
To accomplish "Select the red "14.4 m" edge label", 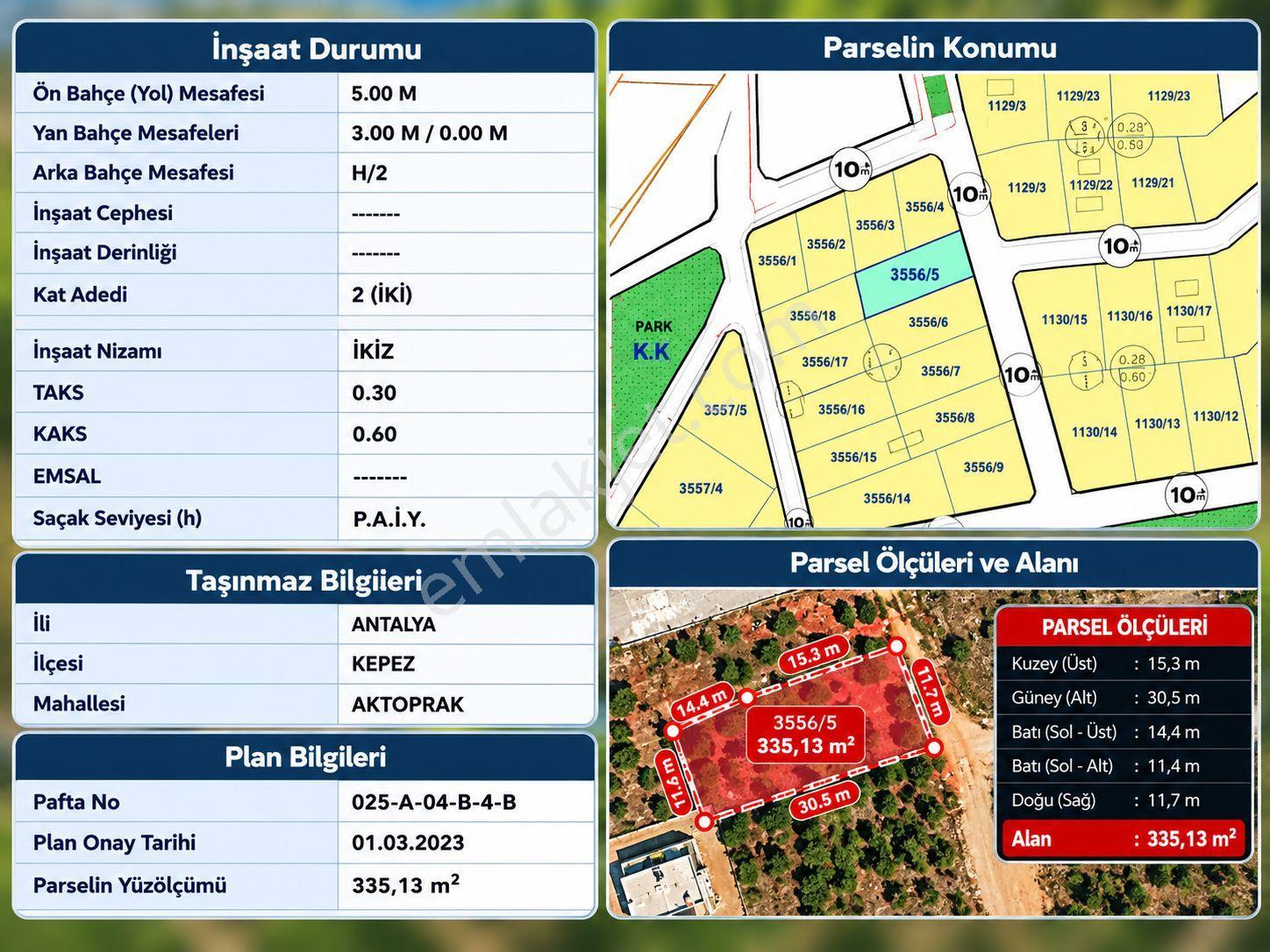I will (x=702, y=701).
